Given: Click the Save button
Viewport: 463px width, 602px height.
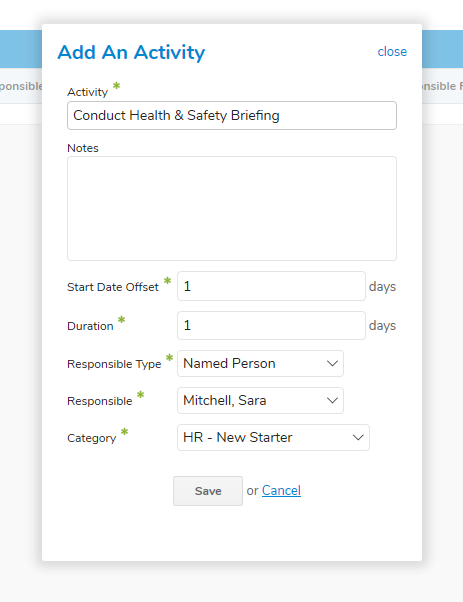Looking at the screenshot, I should [x=208, y=491].
